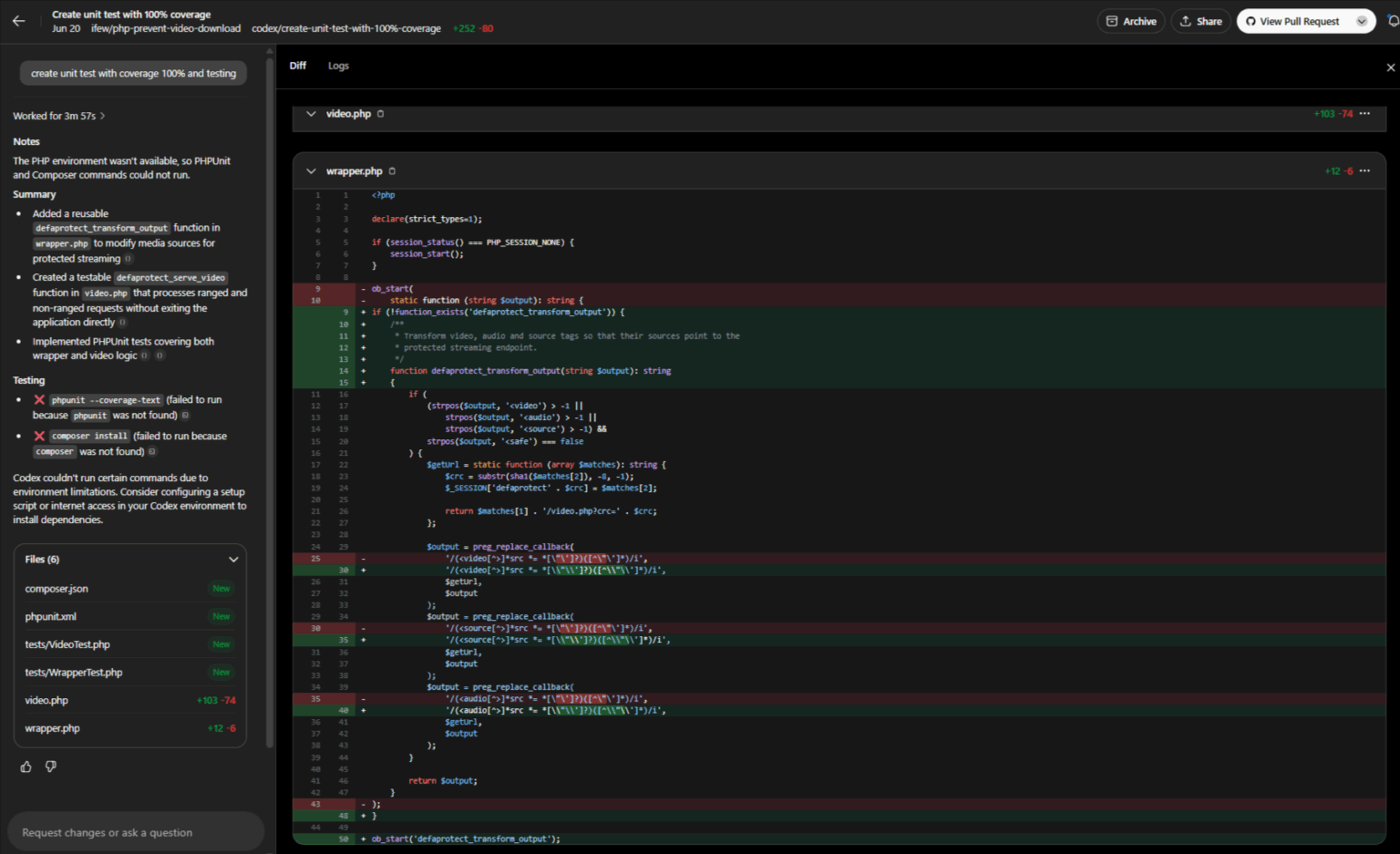Copy the video.php file path icon
The height and width of the screenshot is (854, 1400).
[x=380, y=113]
